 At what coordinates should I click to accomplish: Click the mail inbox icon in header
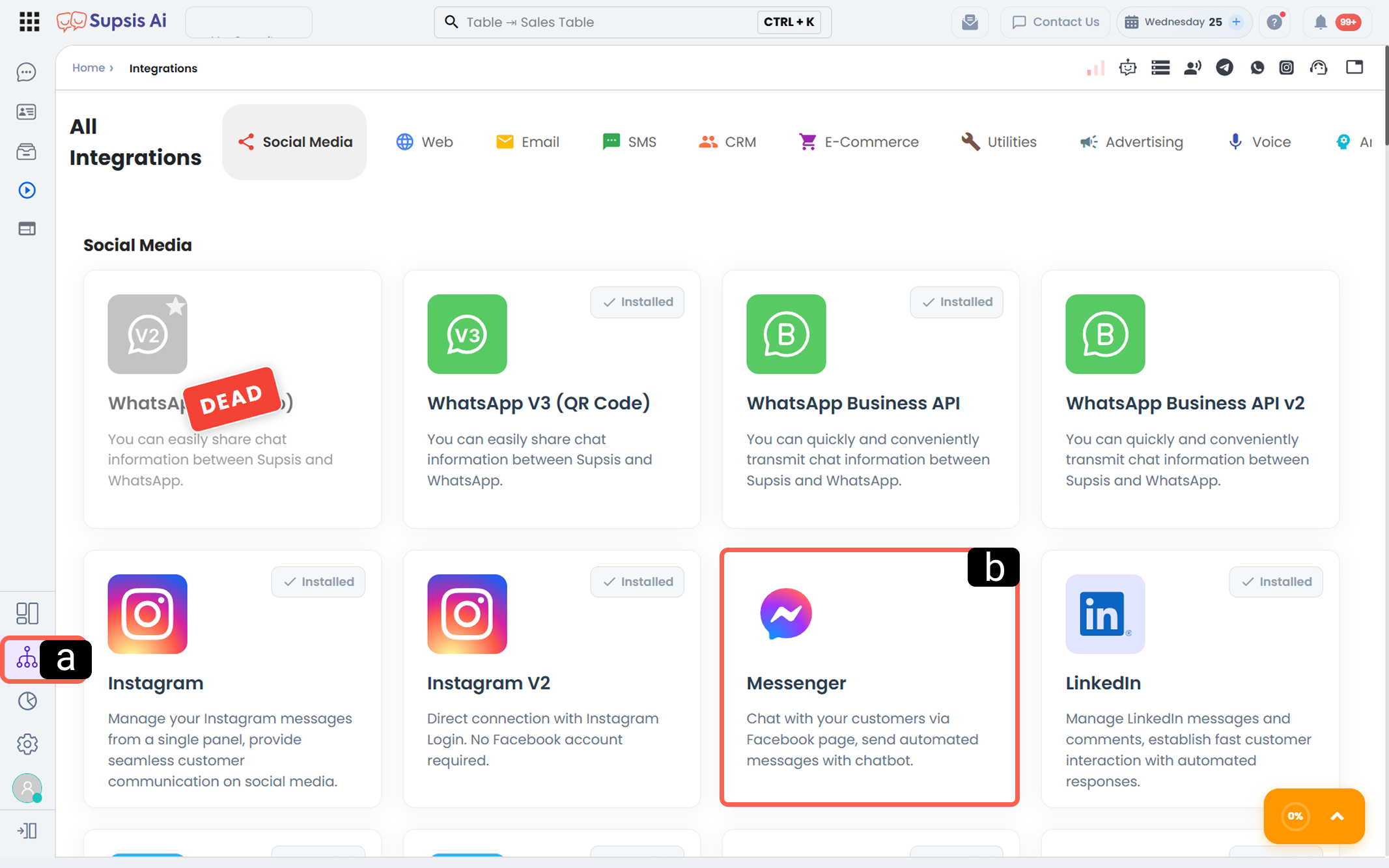tap(970, 22)
